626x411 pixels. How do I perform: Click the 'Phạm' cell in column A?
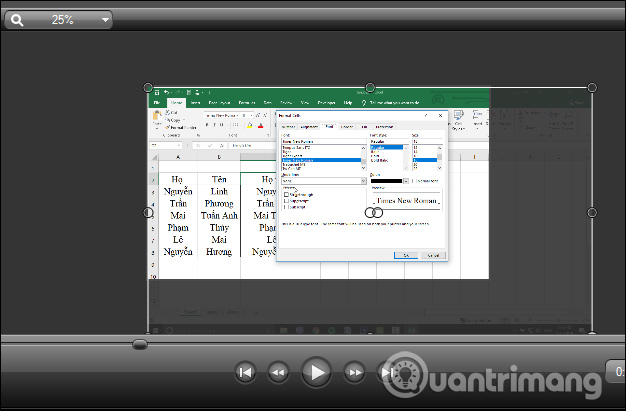point(178,228)
